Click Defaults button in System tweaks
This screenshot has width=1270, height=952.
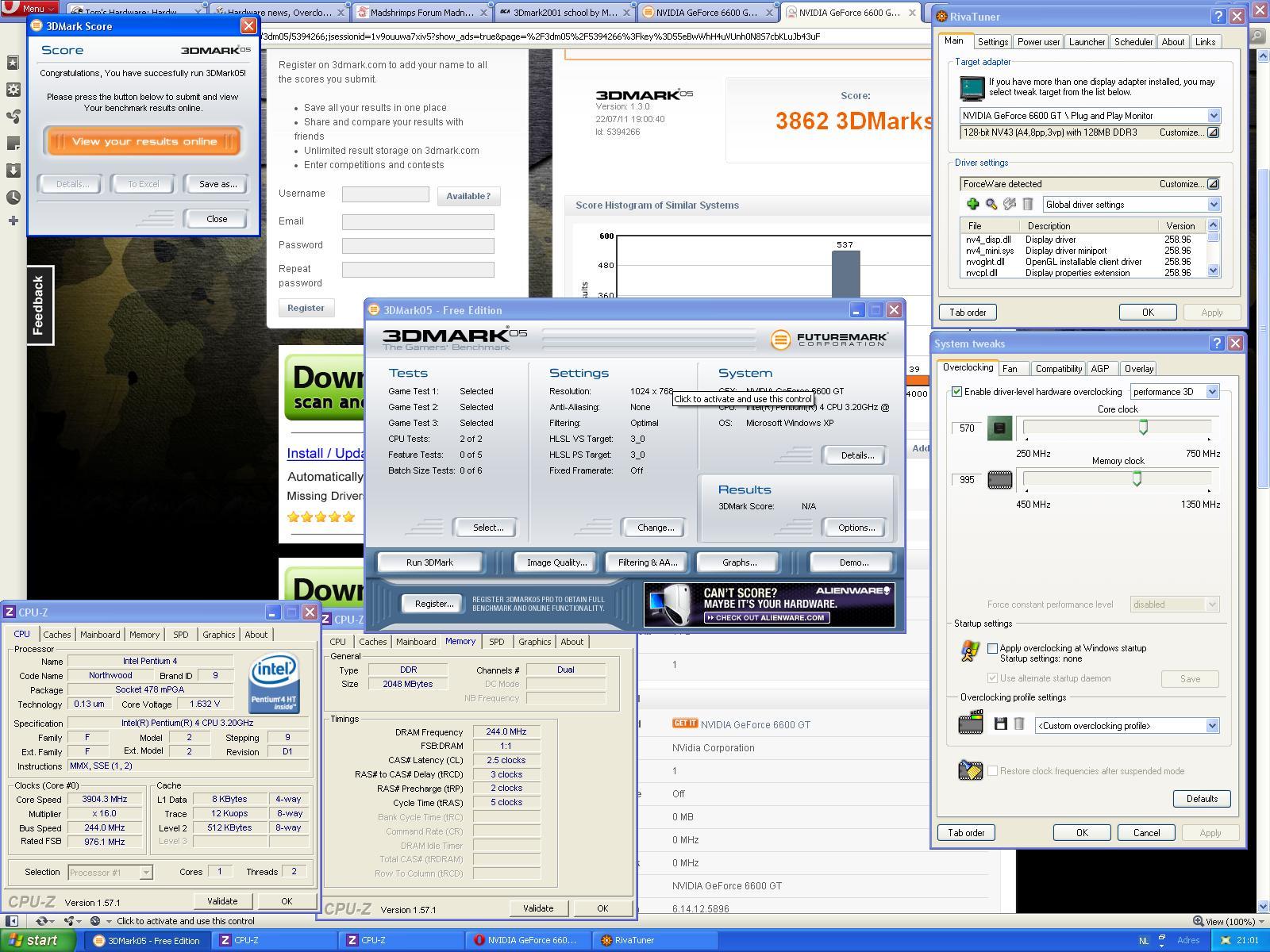(x=1202, y=799)
